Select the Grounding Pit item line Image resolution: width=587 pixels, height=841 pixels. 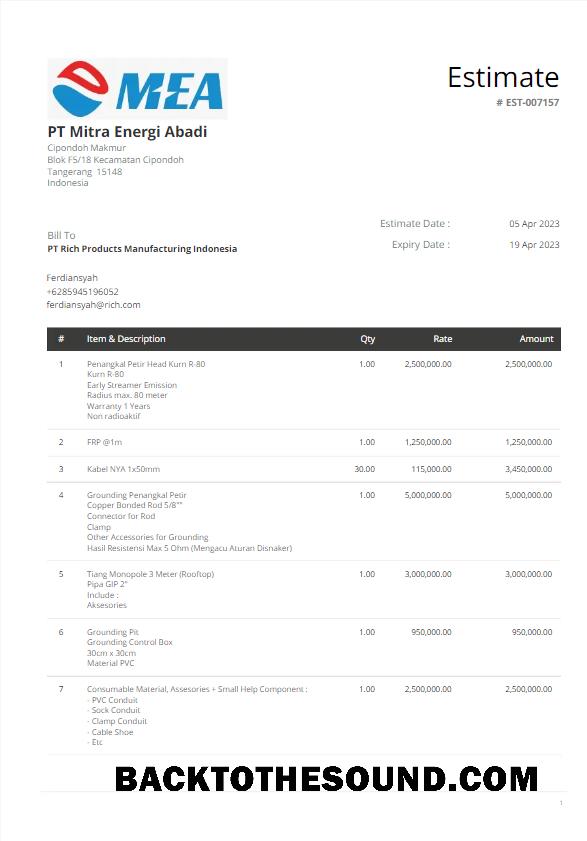pos(113,632)
